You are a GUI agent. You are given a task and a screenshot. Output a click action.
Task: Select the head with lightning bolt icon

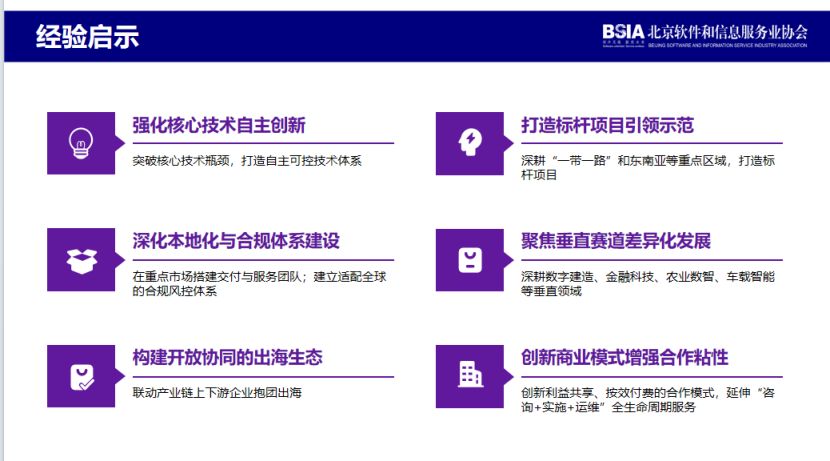point(470,143)
